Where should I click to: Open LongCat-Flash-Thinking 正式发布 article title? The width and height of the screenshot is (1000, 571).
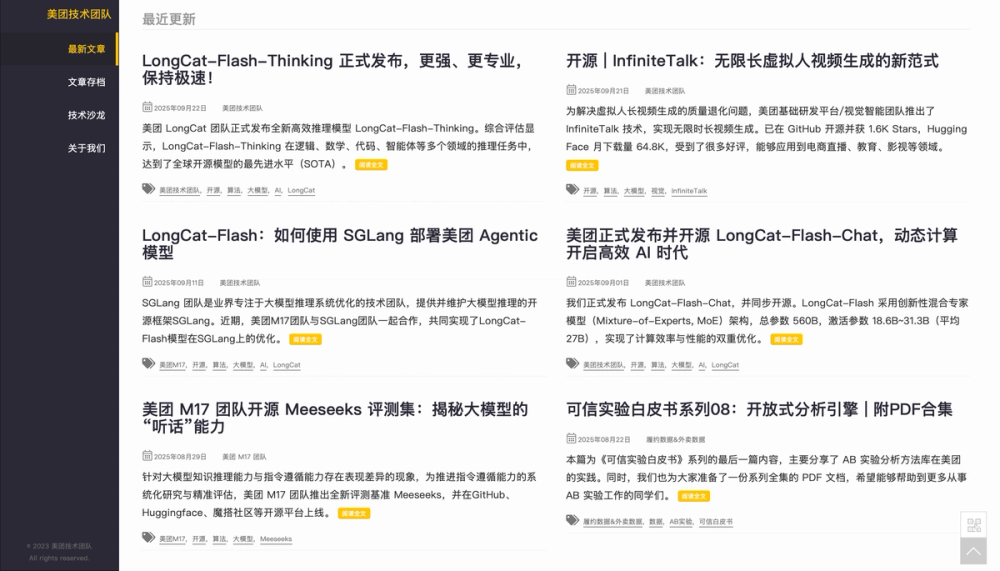point(333,69)
